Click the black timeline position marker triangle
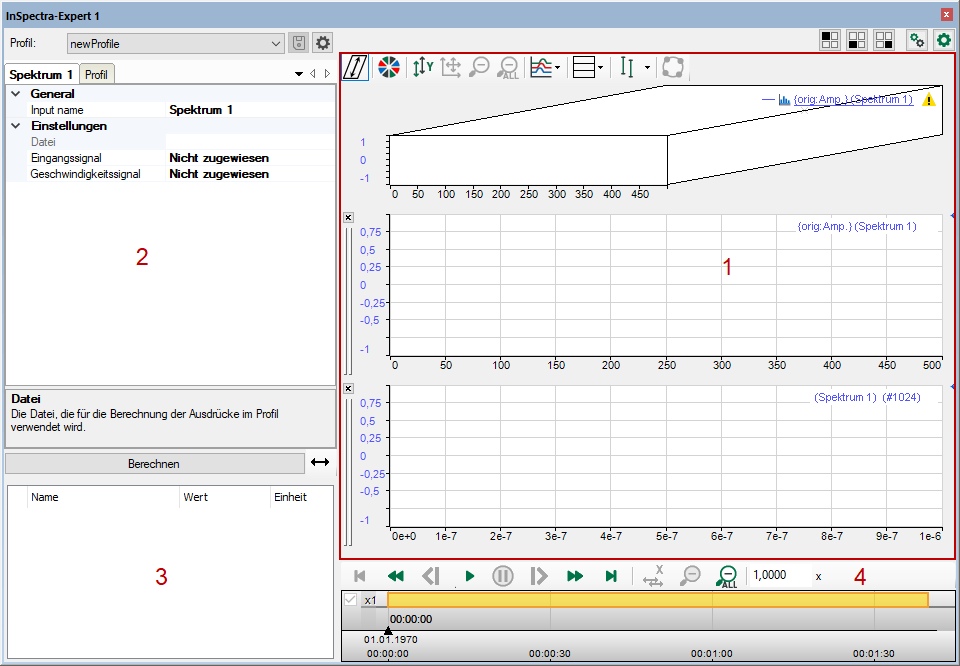 click(x=388, y=630)
